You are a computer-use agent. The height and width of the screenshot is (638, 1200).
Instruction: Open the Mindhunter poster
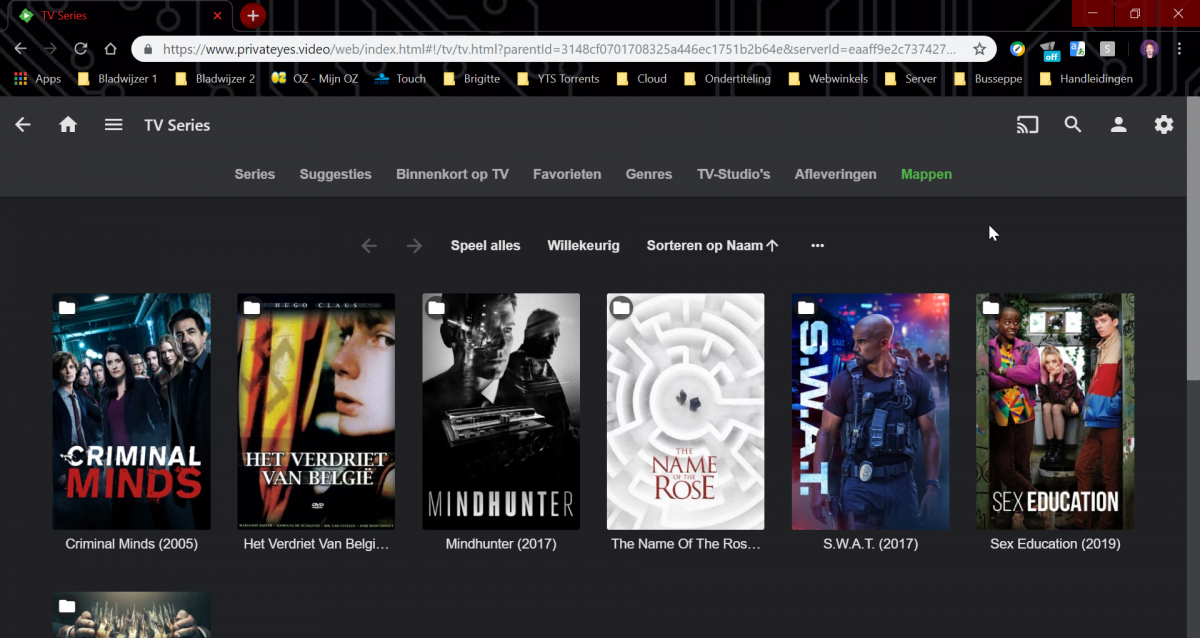click(501, 411)
